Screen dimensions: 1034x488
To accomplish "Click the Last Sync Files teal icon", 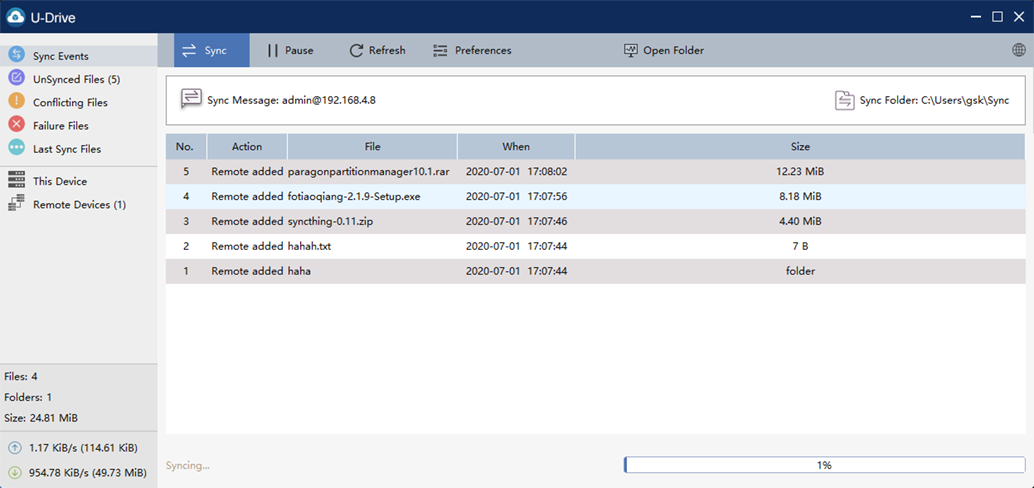I will tap(16, 148).
